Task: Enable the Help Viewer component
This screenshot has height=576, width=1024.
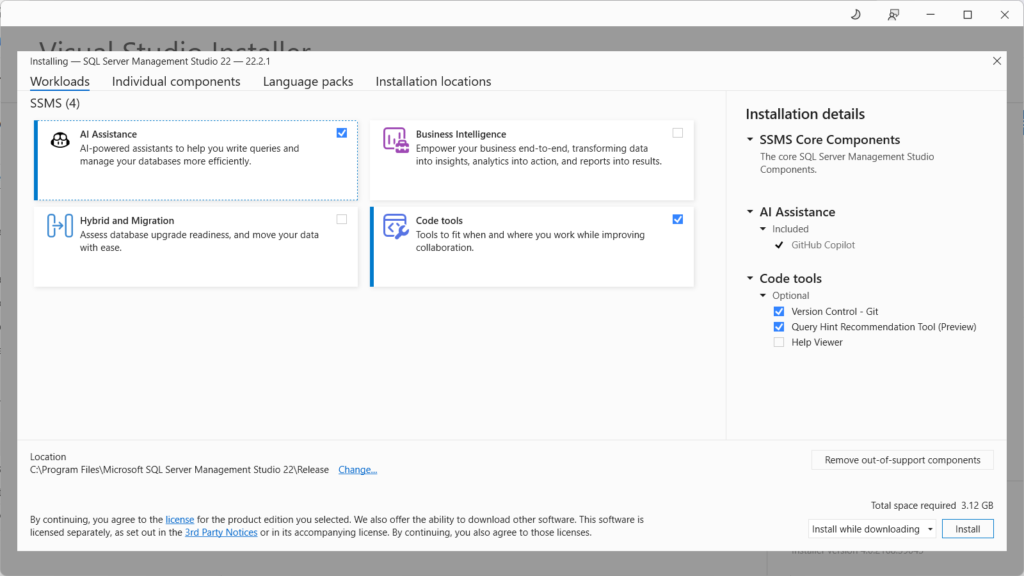Action: [x=779, y=342]
